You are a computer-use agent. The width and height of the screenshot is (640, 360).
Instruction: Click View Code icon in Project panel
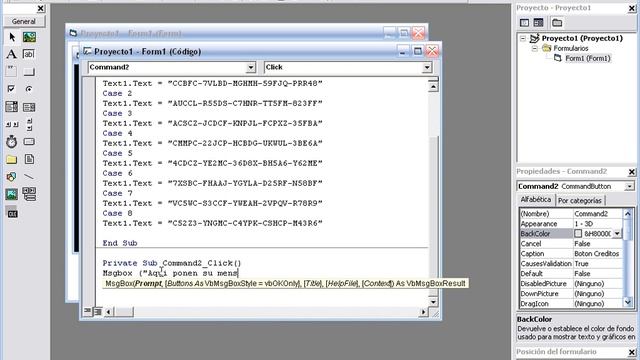(x=524, y=23)
